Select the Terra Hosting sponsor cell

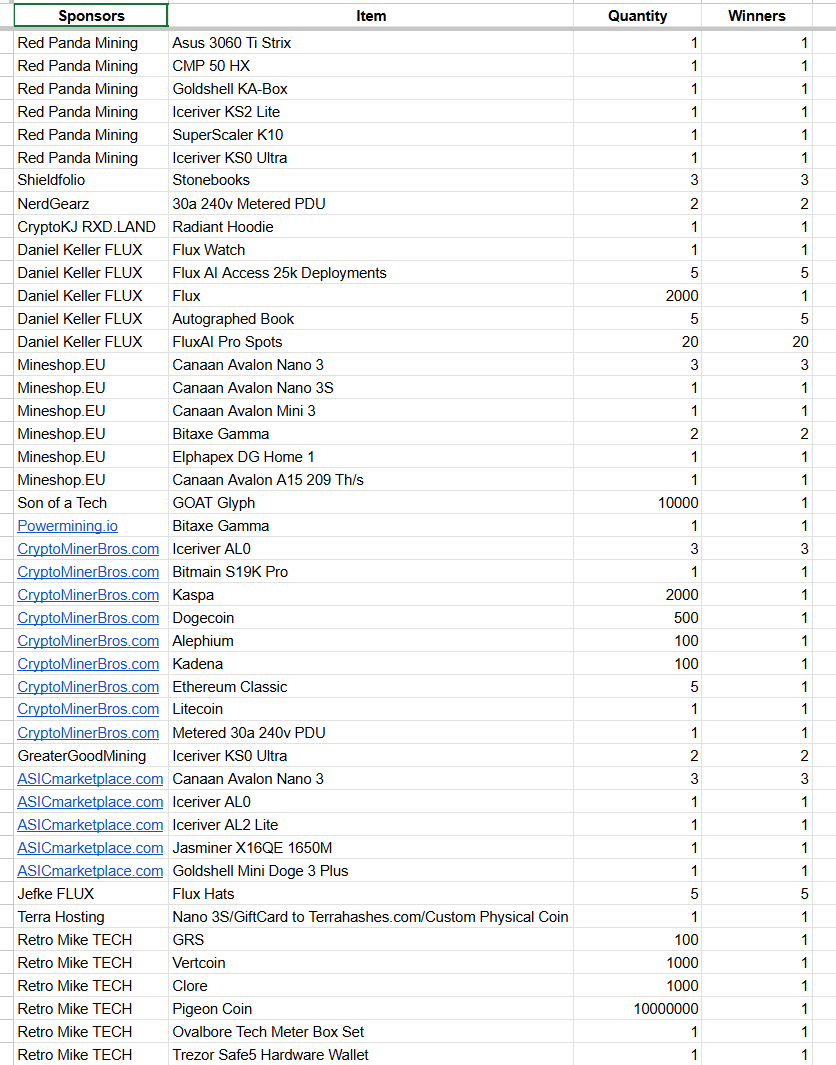click(91, 917)
